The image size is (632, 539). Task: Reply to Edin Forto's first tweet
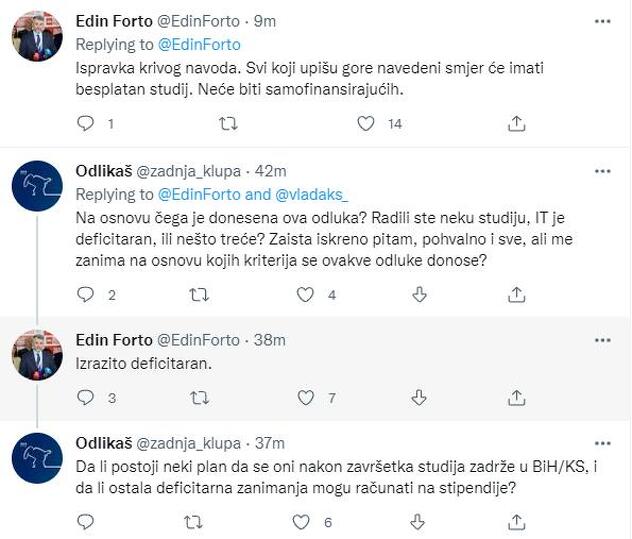[86, 123]
